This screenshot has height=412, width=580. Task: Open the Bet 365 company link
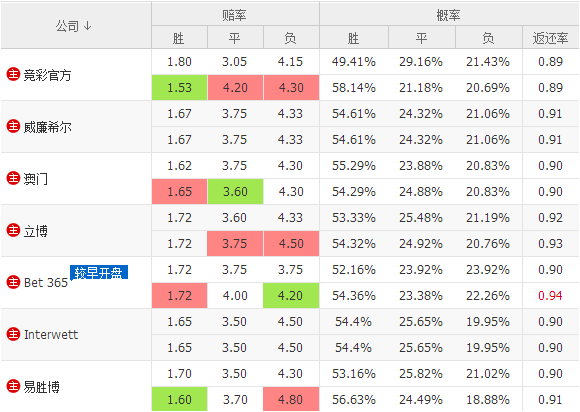(x=46, y=283)
